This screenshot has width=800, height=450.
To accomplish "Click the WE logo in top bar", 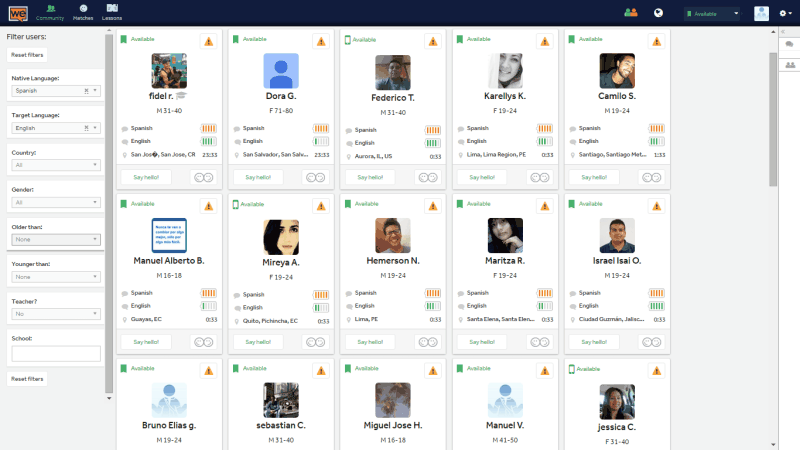I will tap(18, 13).
